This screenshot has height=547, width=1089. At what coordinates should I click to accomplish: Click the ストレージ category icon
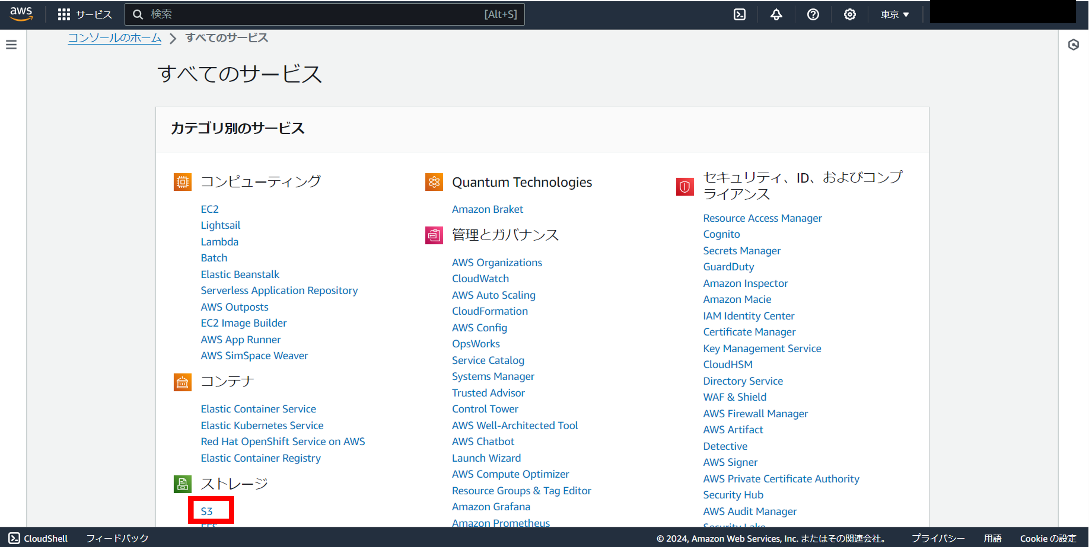click(x=183, y=484)
